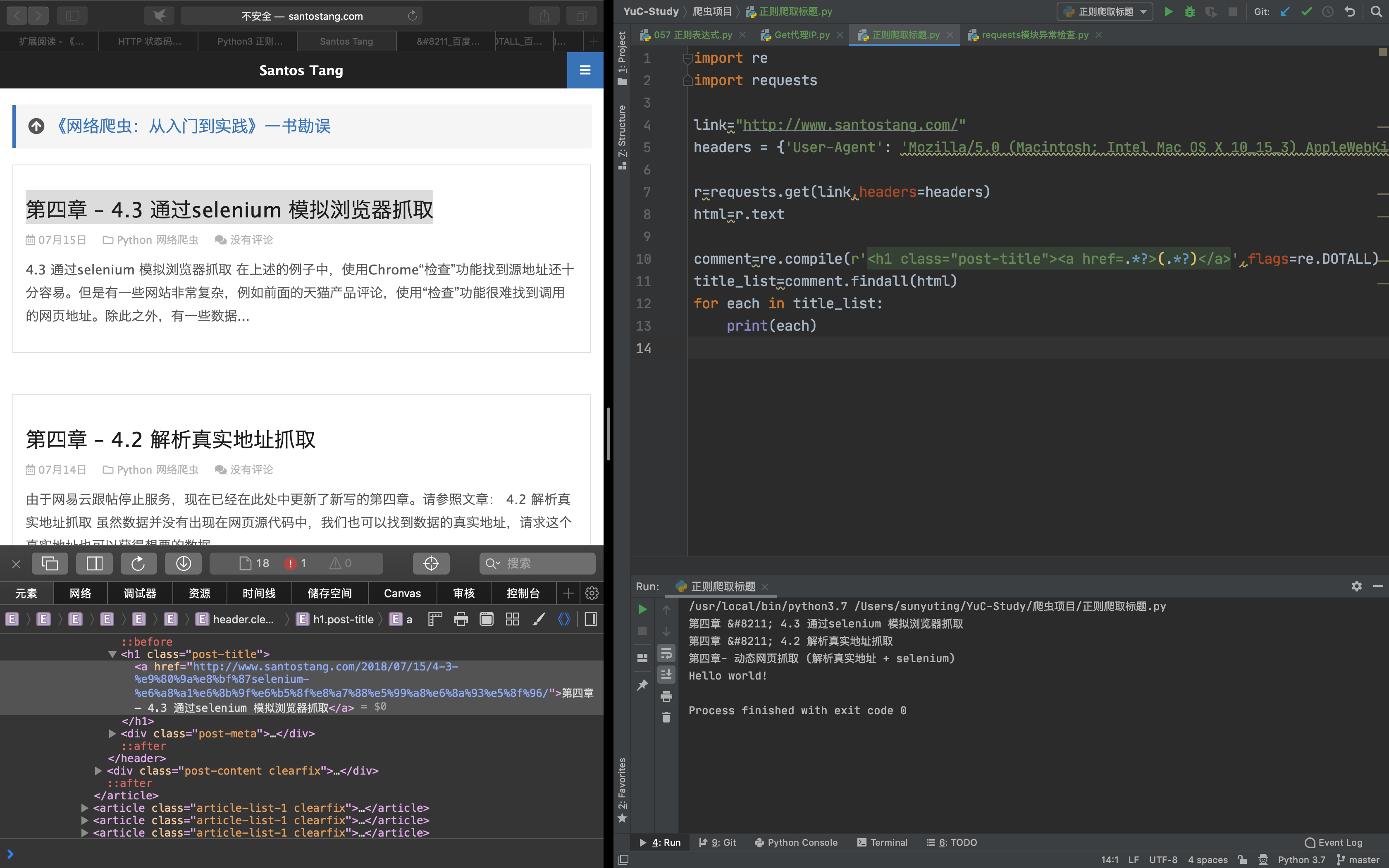Open the Event Log button

tap(1334, 842)
